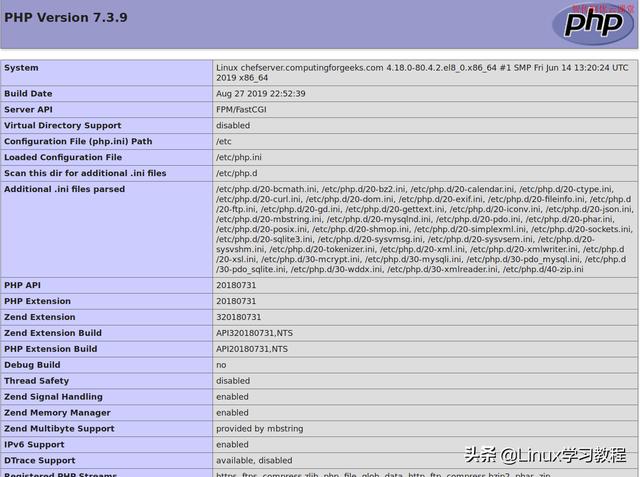The image size is (640, 477).
Task: Select the enabled value for IPv6 Support
Action: [232, 444]
